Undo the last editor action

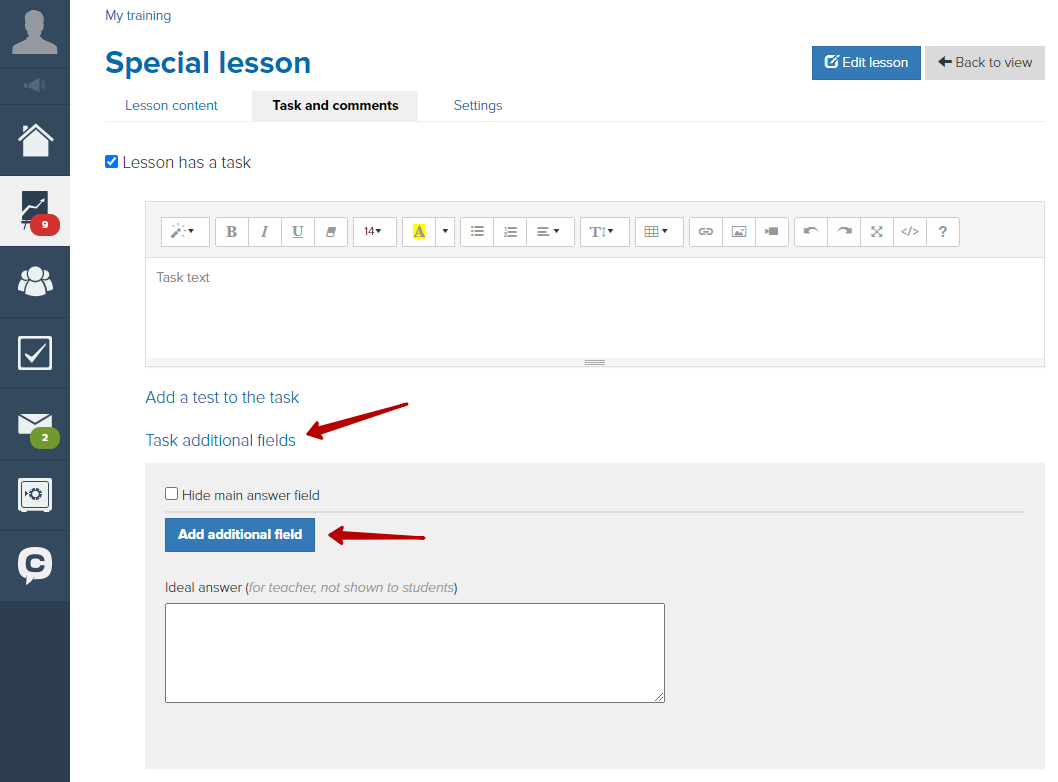point(811,232)
